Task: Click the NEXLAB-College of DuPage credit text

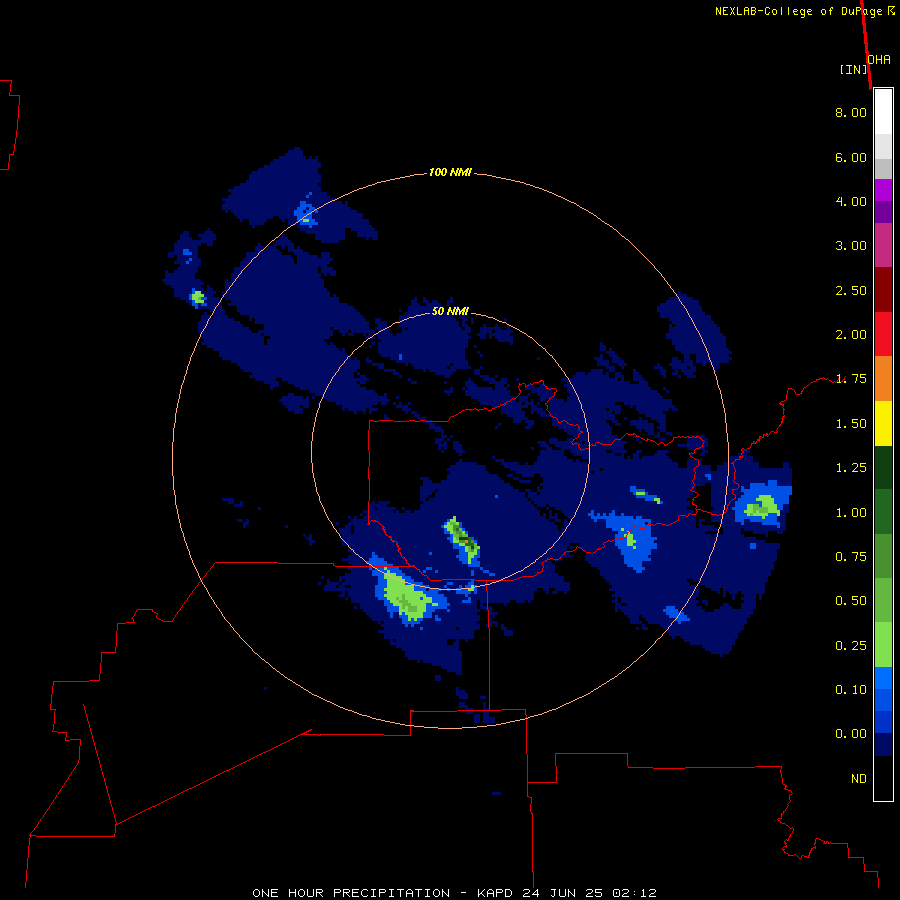Action: point(798,11)
